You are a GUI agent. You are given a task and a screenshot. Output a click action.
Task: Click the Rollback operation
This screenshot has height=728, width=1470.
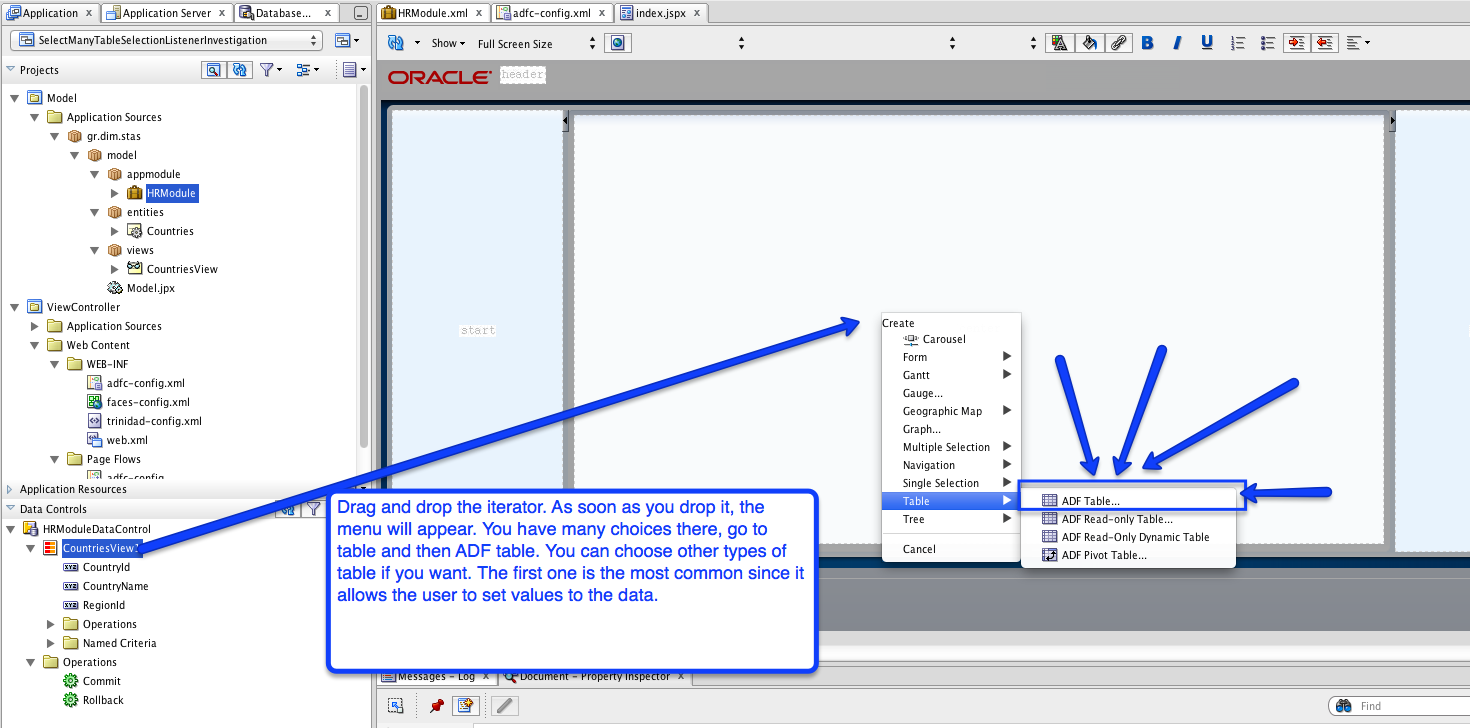click(x=103, y=700)
